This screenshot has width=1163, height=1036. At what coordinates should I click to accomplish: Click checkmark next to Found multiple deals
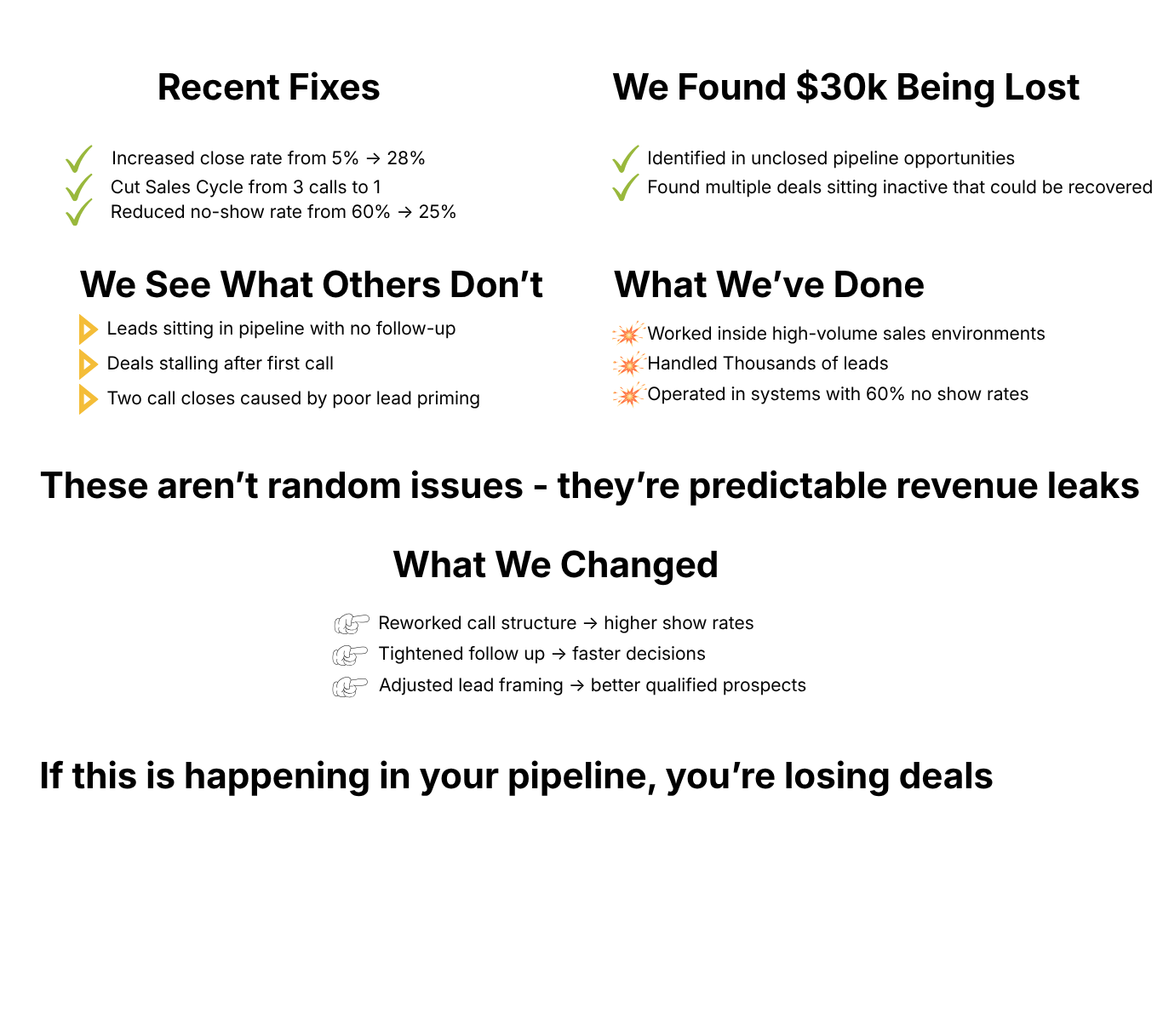(626, 187)
